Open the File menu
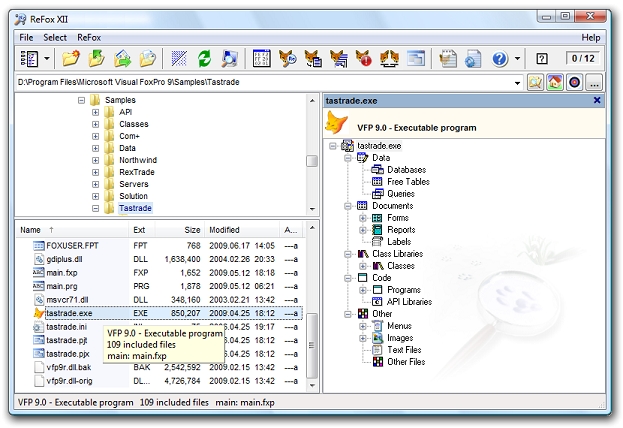Viewport: 623px width, 428px height. click(x=26, y=37)
